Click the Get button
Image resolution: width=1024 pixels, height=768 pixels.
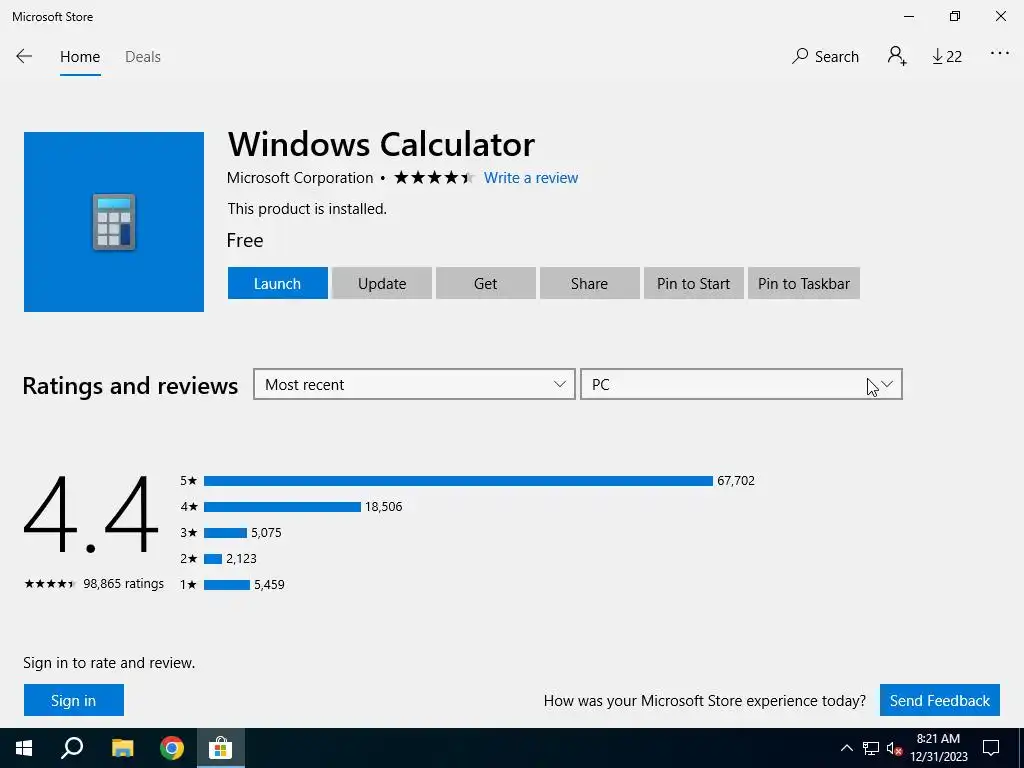pos(486,283)
